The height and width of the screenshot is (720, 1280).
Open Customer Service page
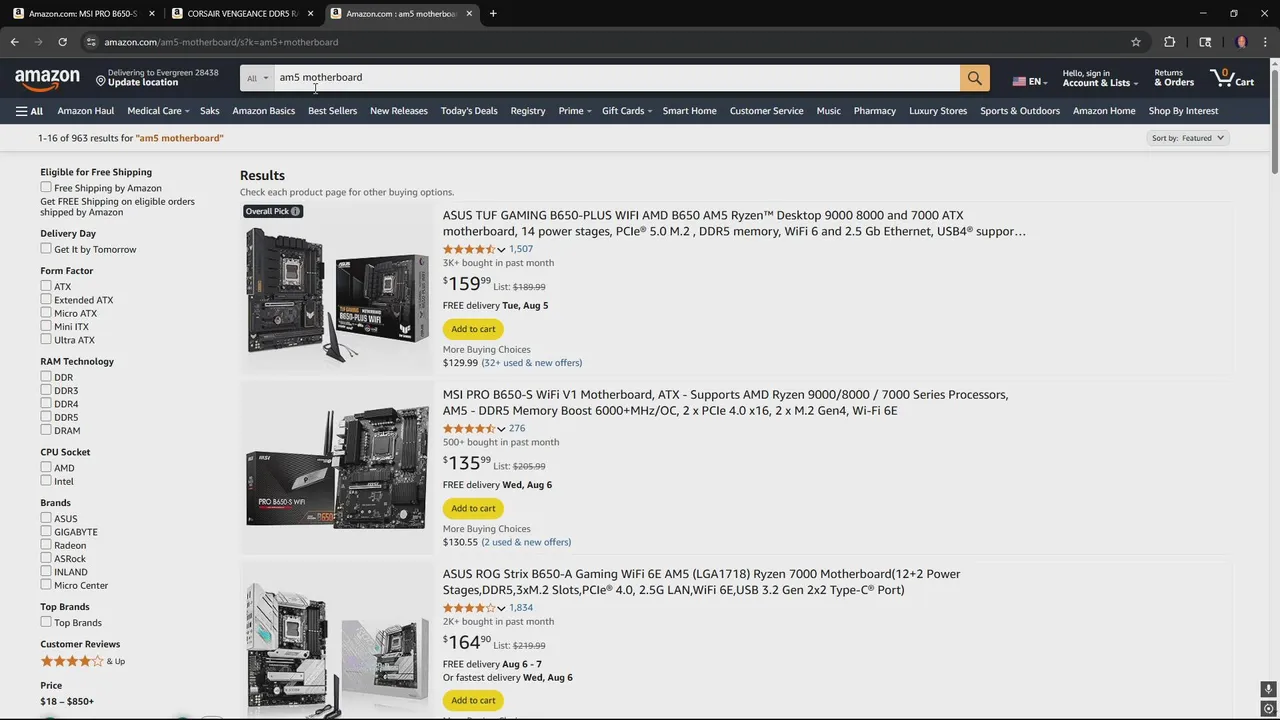pos(766,111)
